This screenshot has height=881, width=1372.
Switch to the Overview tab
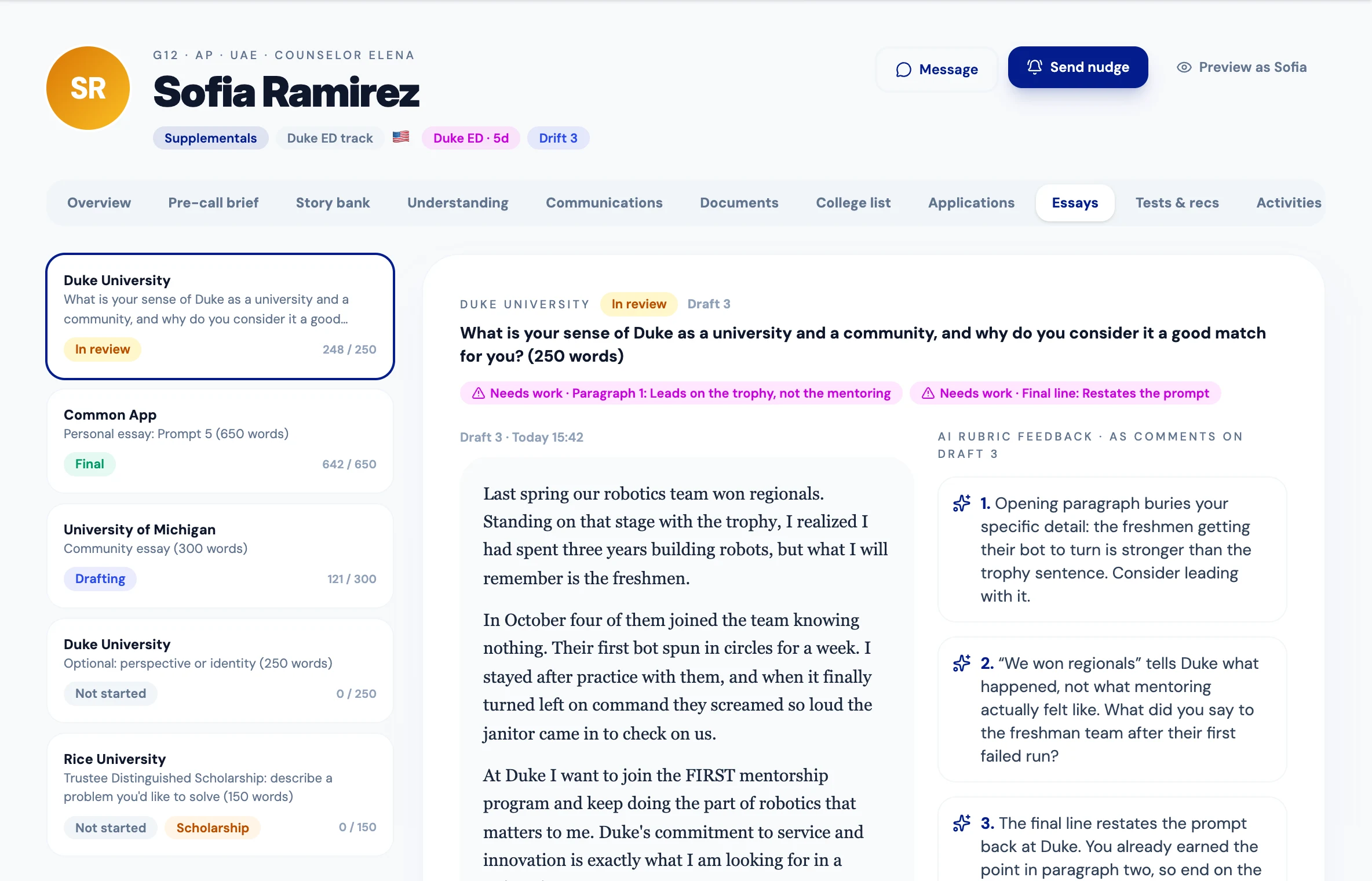(x=99, y=203)
